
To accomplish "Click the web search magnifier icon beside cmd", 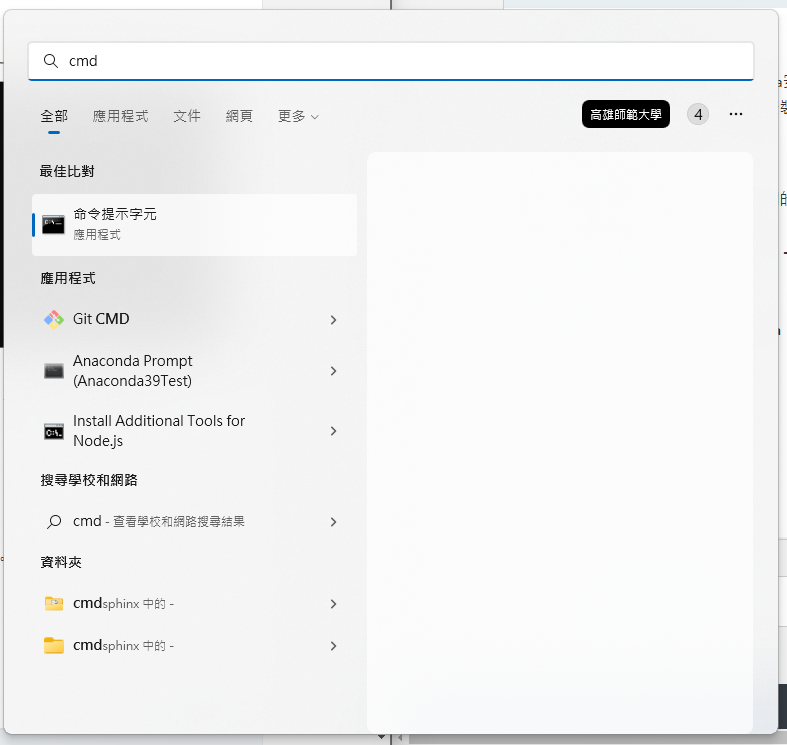I will (x=54, y=522).
